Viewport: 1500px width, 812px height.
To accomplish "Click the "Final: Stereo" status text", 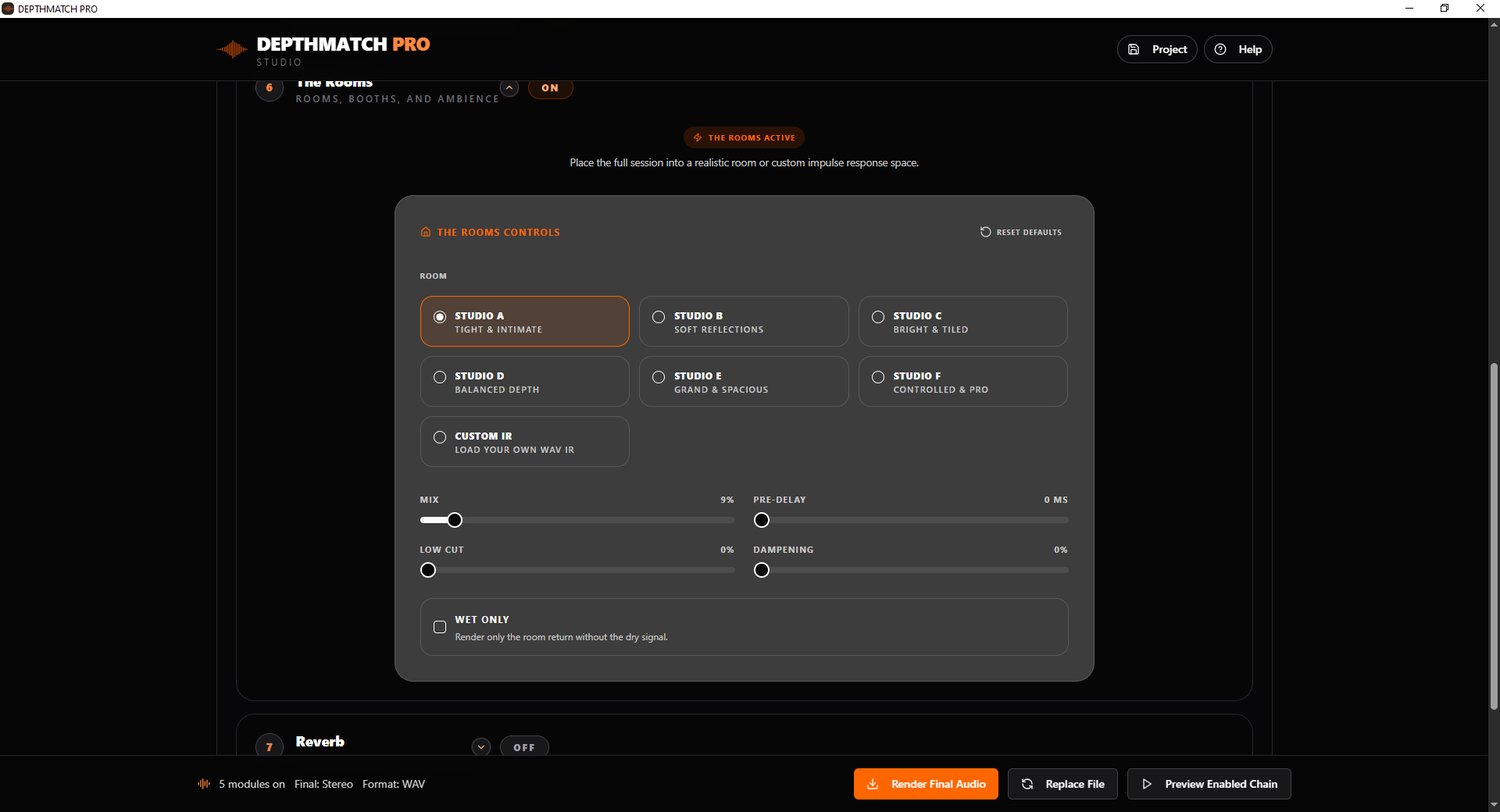I will [324, 784].
